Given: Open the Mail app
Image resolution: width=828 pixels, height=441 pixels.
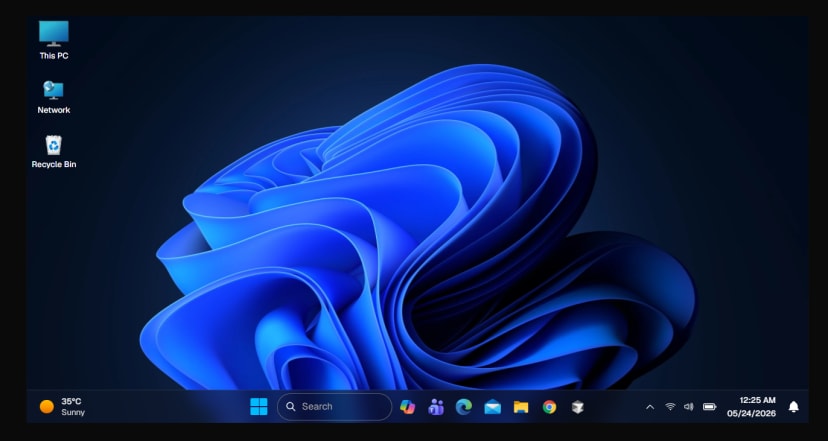Looking at the screenshot, I should (x=492, y=407).
